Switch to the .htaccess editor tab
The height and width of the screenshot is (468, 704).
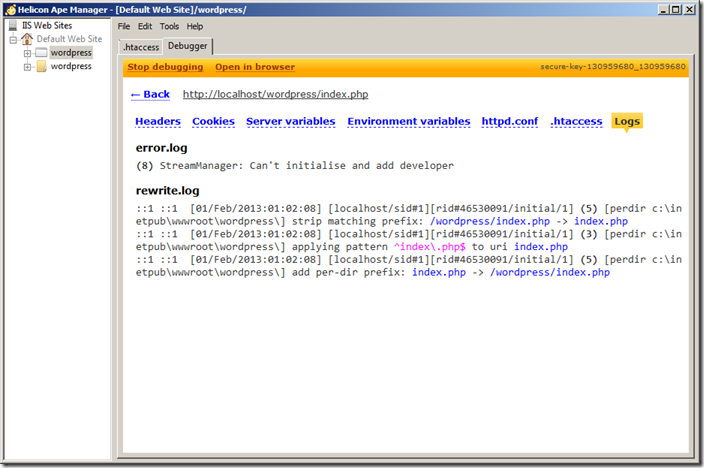coord(141,47)
